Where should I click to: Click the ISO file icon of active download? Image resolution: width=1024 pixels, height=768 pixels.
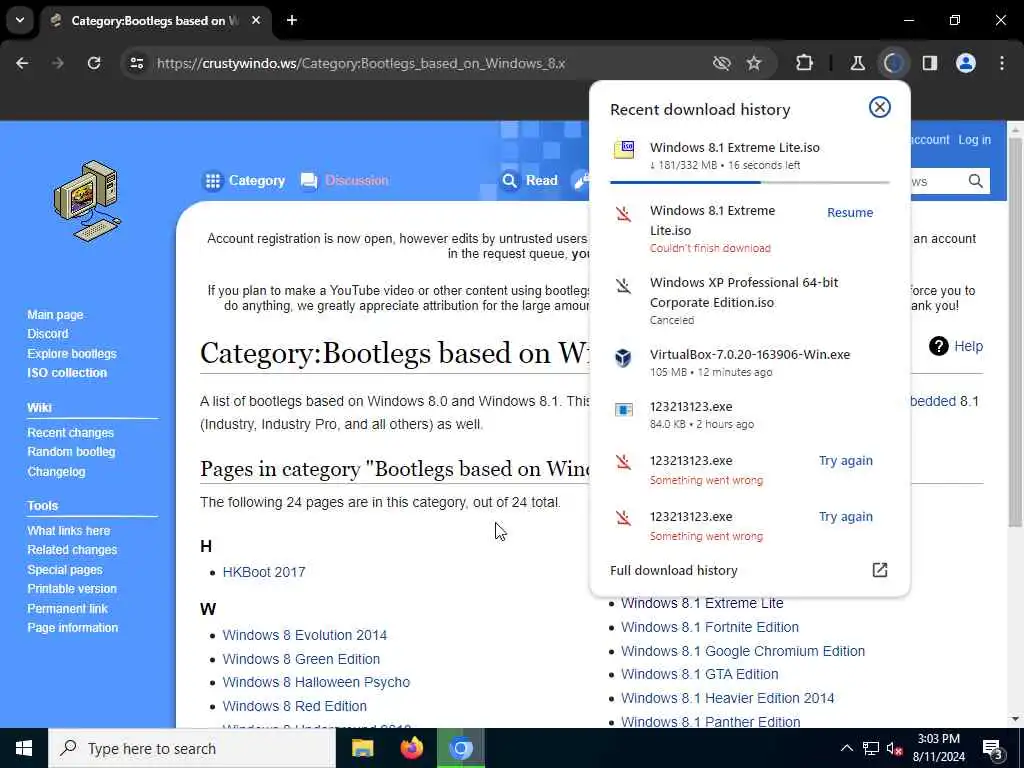tap(624, 149)
